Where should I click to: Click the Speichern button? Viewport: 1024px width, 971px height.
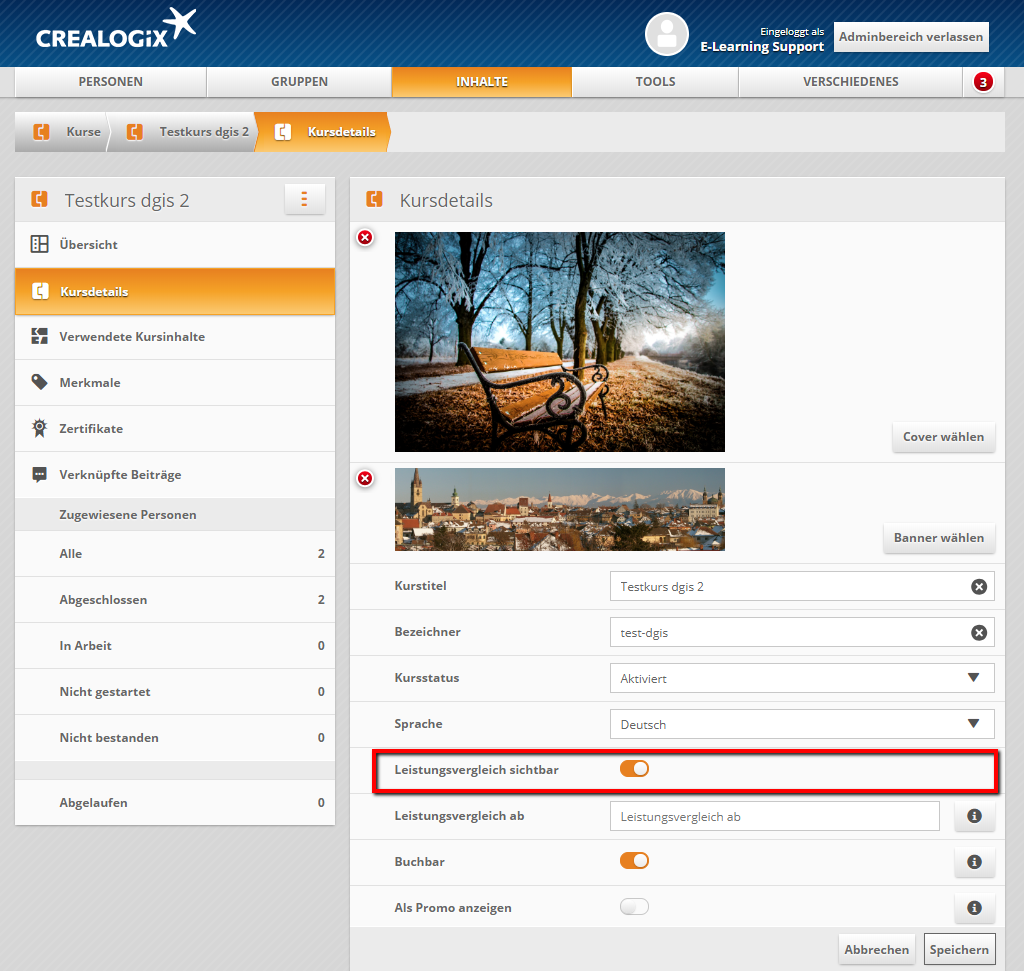[959, 950]
